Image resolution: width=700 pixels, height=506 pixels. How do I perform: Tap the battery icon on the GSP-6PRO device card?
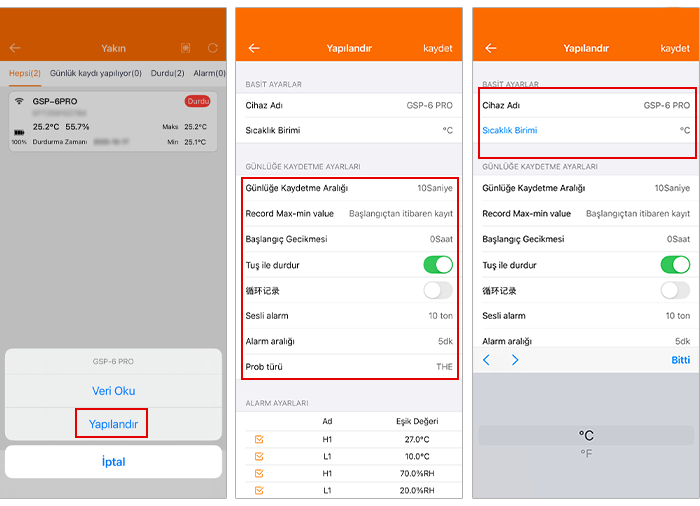click(18, 131)
